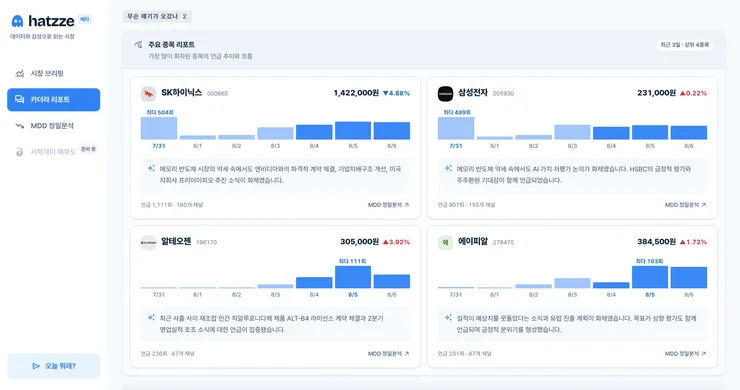Image resolution: width=740 pixels, height=390 pixels.
Task: Click the 언급 907회 · 155개 채널 text
Action: point(466,205)
